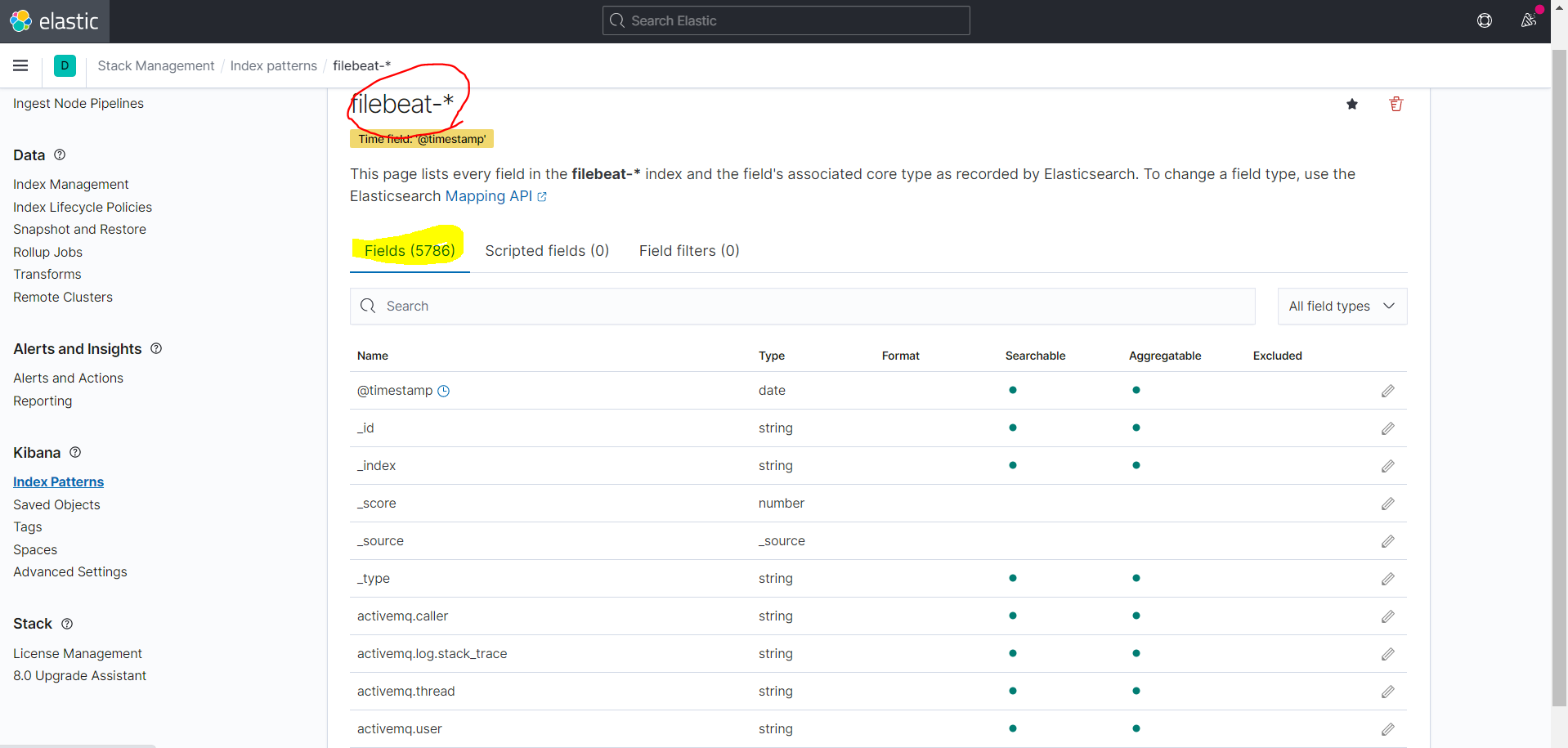This screenshot has width=1568, height=748.
Task: Focus the Search Elastic box
Action: (x=786, y=20)
